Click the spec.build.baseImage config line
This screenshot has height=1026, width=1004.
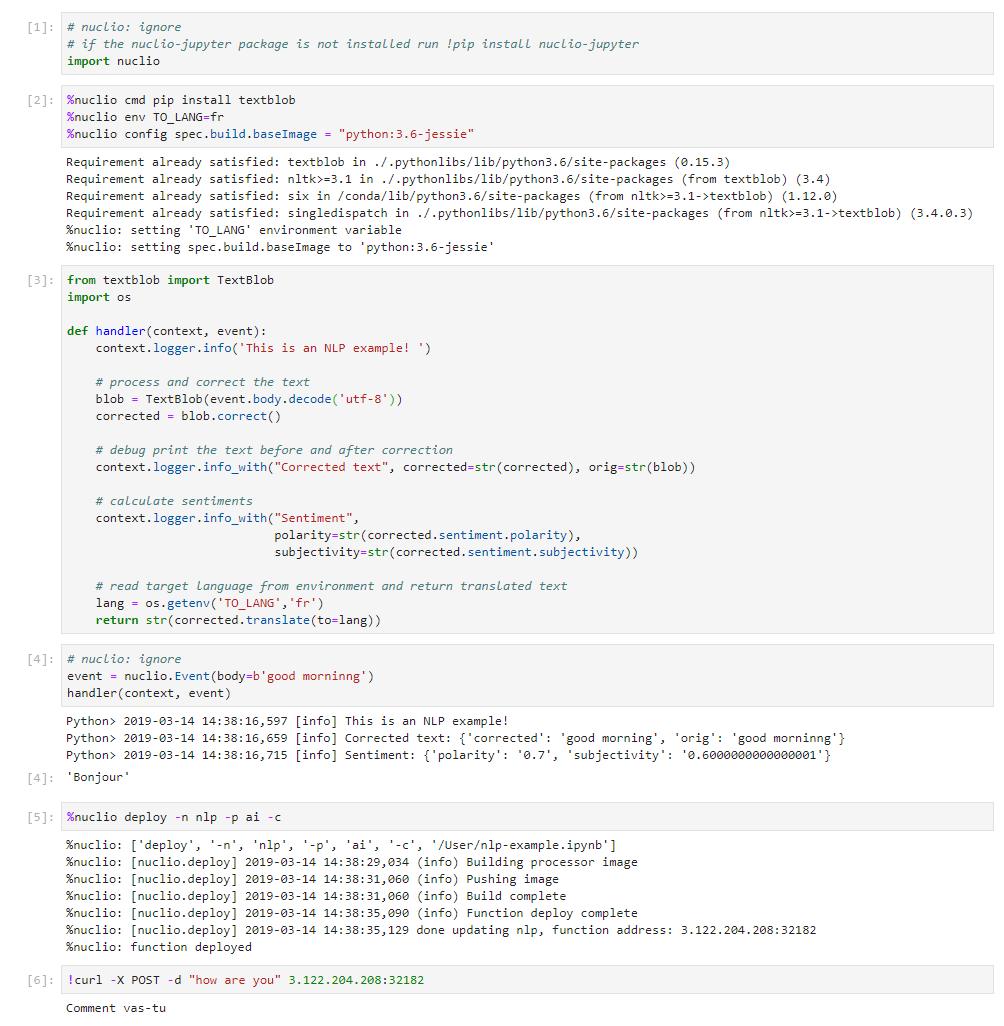coord(270,134)
